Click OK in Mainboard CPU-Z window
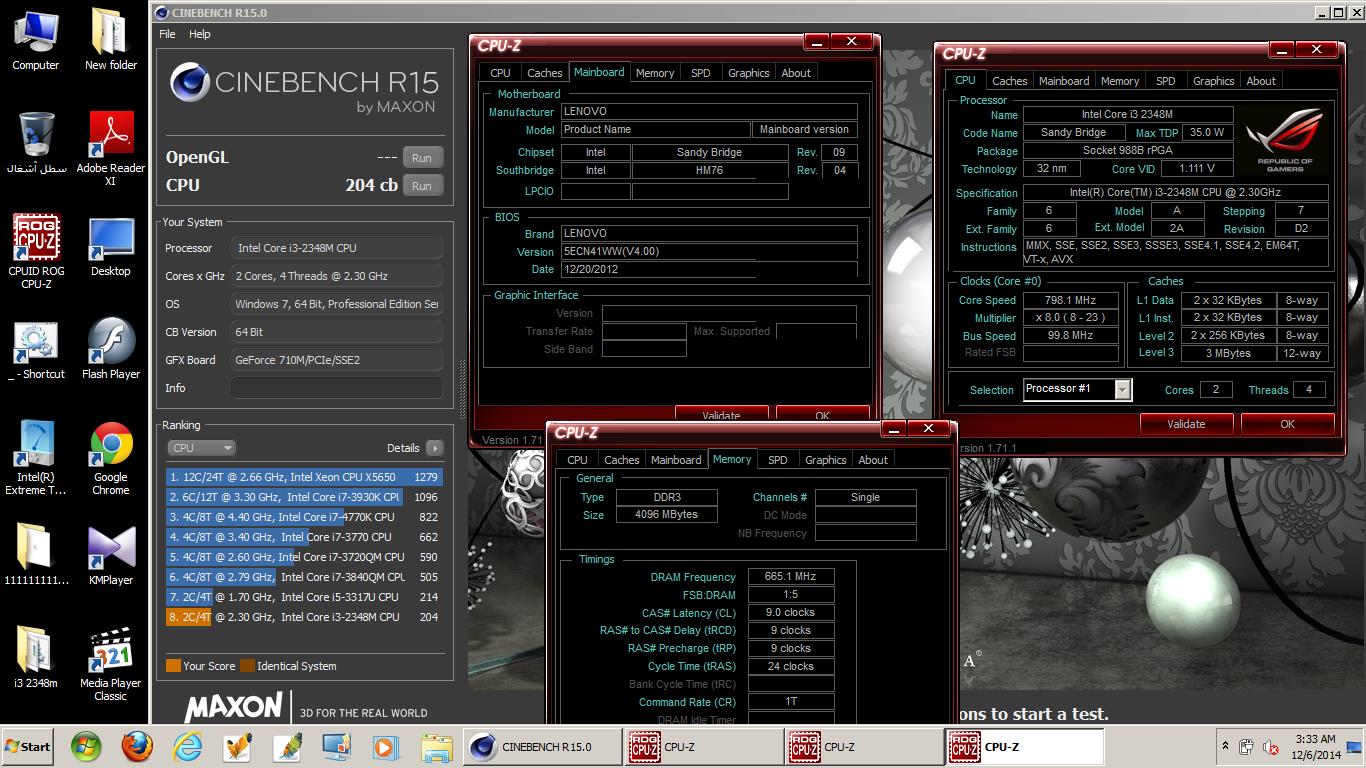The width and height of the screenshot is (1366, 768). 822,414
